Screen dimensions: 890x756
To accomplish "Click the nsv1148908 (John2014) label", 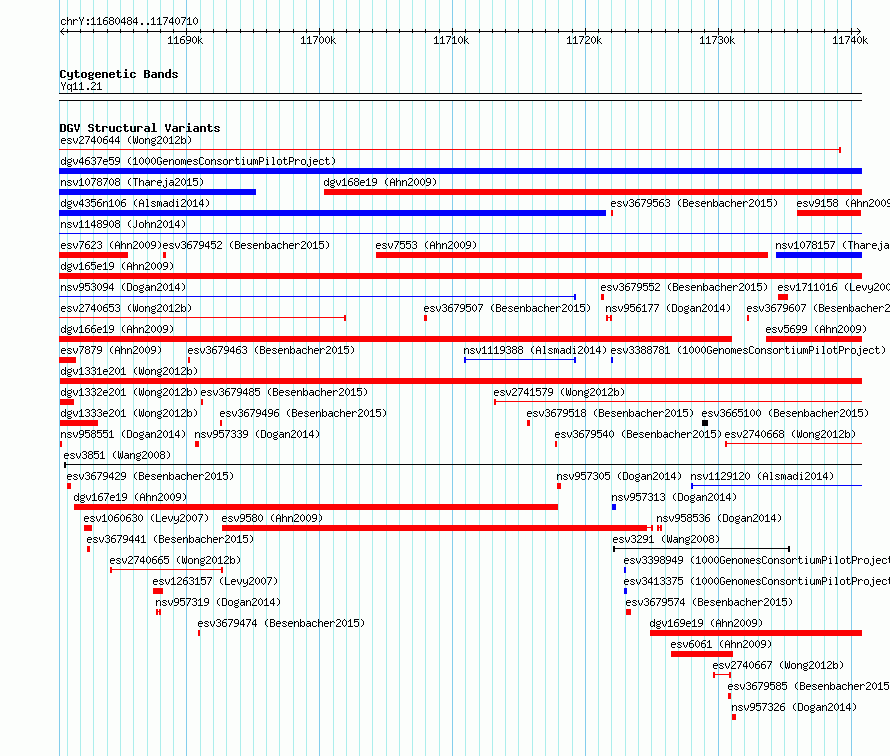I will tap(123, 224).
